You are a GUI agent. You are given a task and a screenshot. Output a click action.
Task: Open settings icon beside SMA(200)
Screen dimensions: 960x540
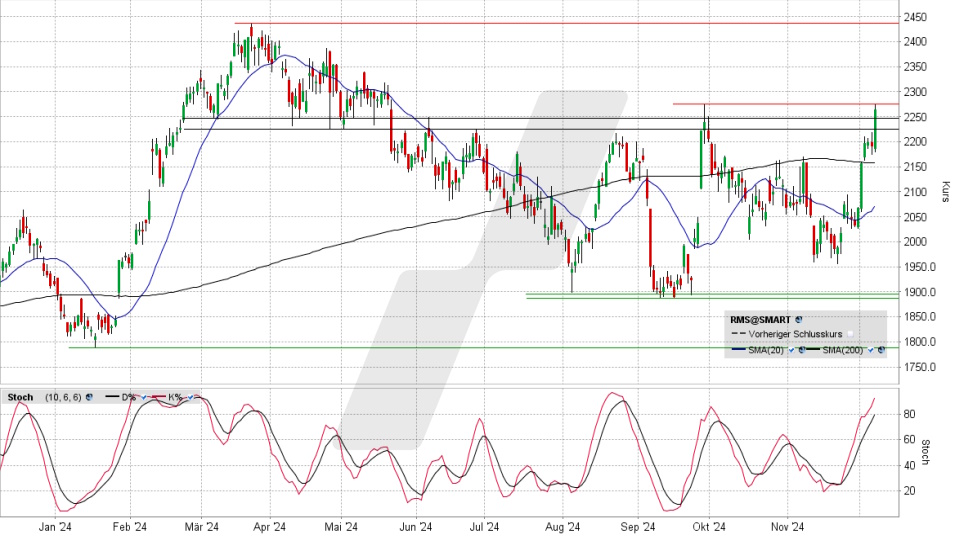click(x=881, y=350)
